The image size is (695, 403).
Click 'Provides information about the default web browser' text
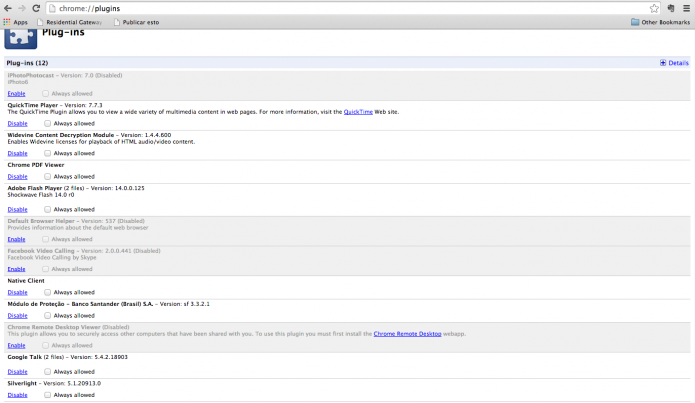78,227
